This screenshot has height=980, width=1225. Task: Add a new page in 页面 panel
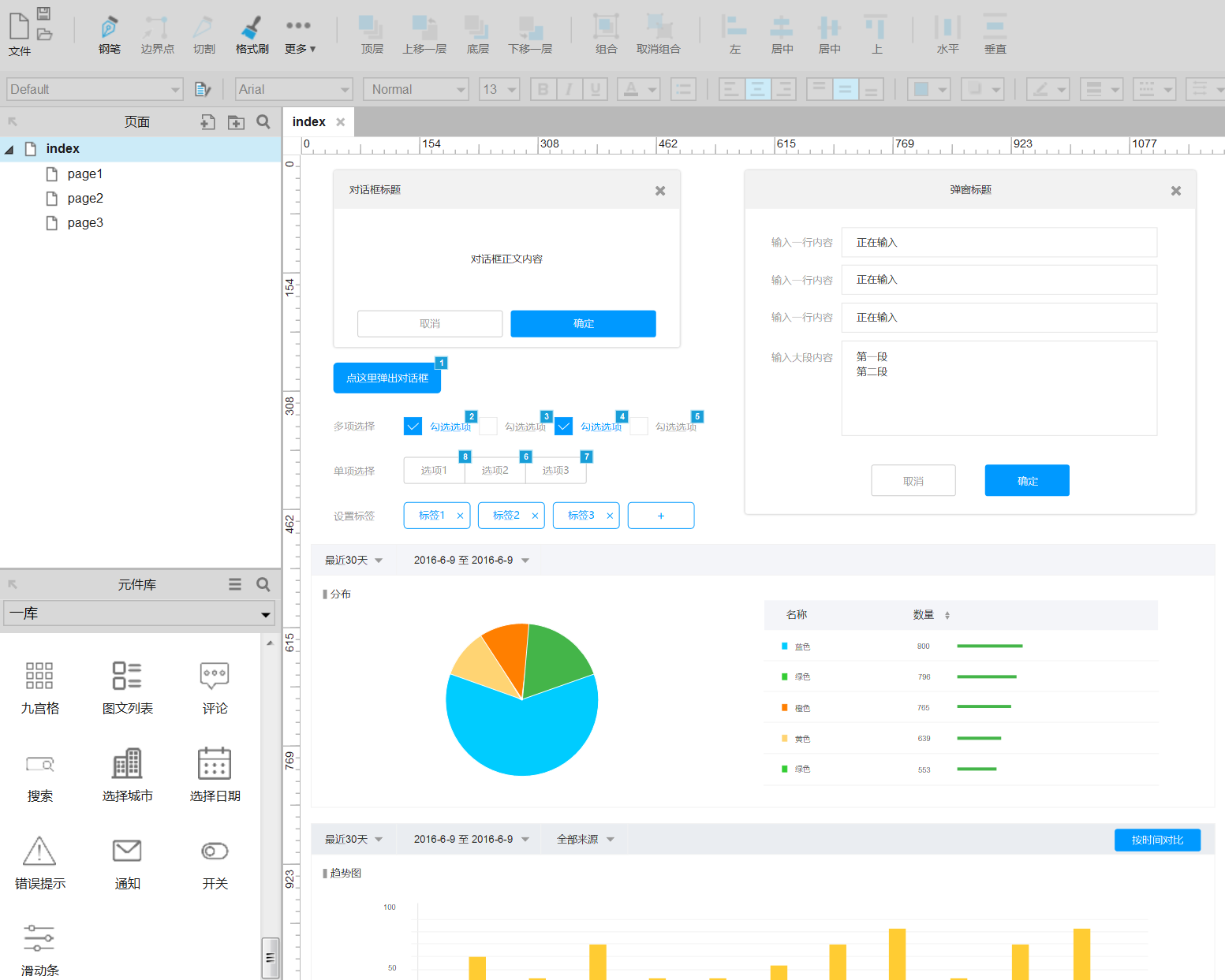207,121
